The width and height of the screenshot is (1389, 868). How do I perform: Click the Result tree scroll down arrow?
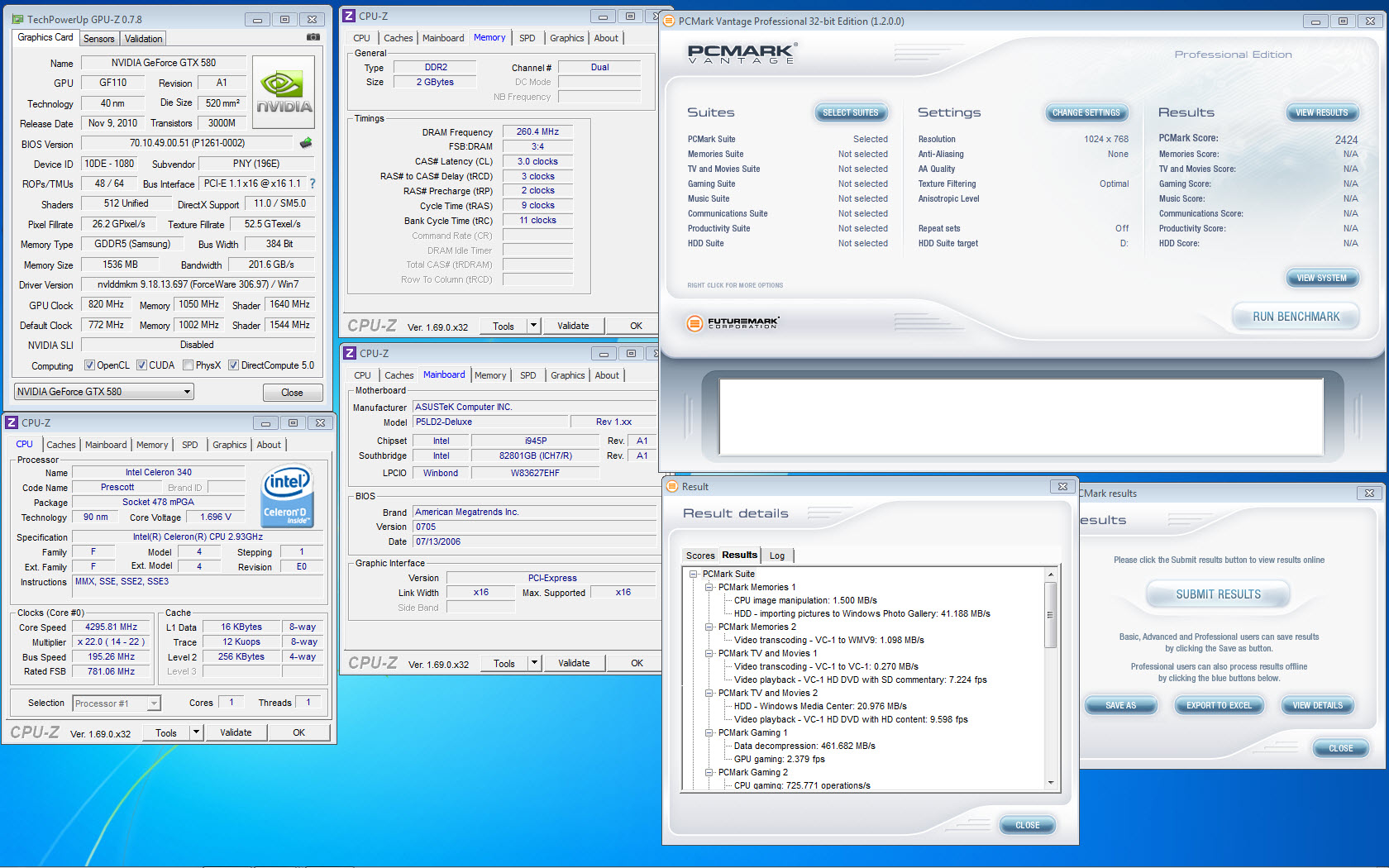pyautogui.click(x=1051, y=783)
